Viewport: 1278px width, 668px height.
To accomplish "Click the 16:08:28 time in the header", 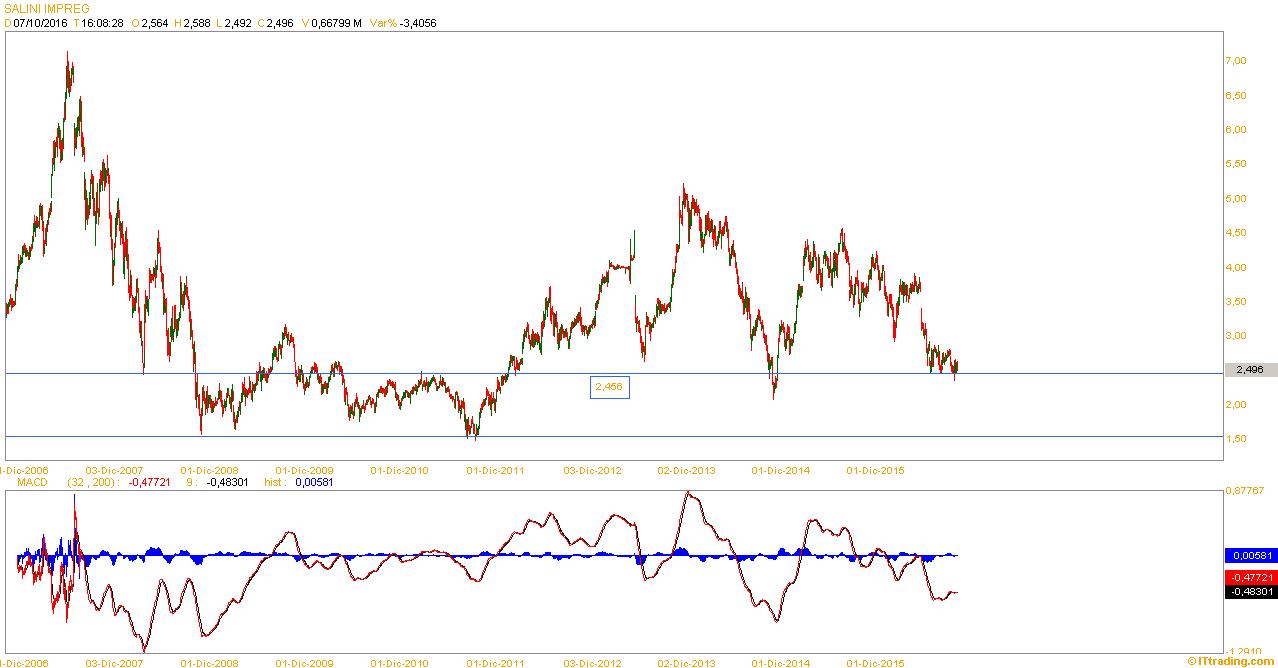I will point(102,23).
